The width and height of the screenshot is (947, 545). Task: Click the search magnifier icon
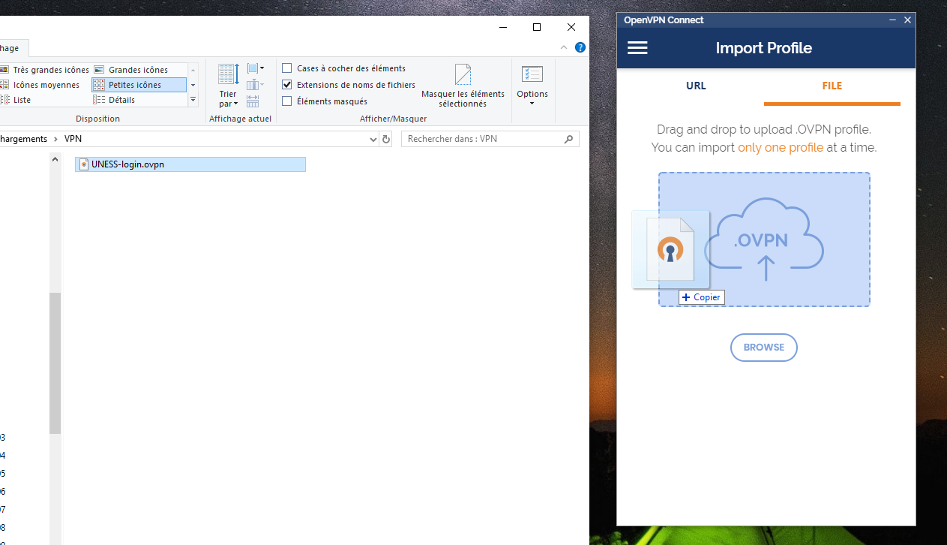pyautogui.click(x=568, y=139)
